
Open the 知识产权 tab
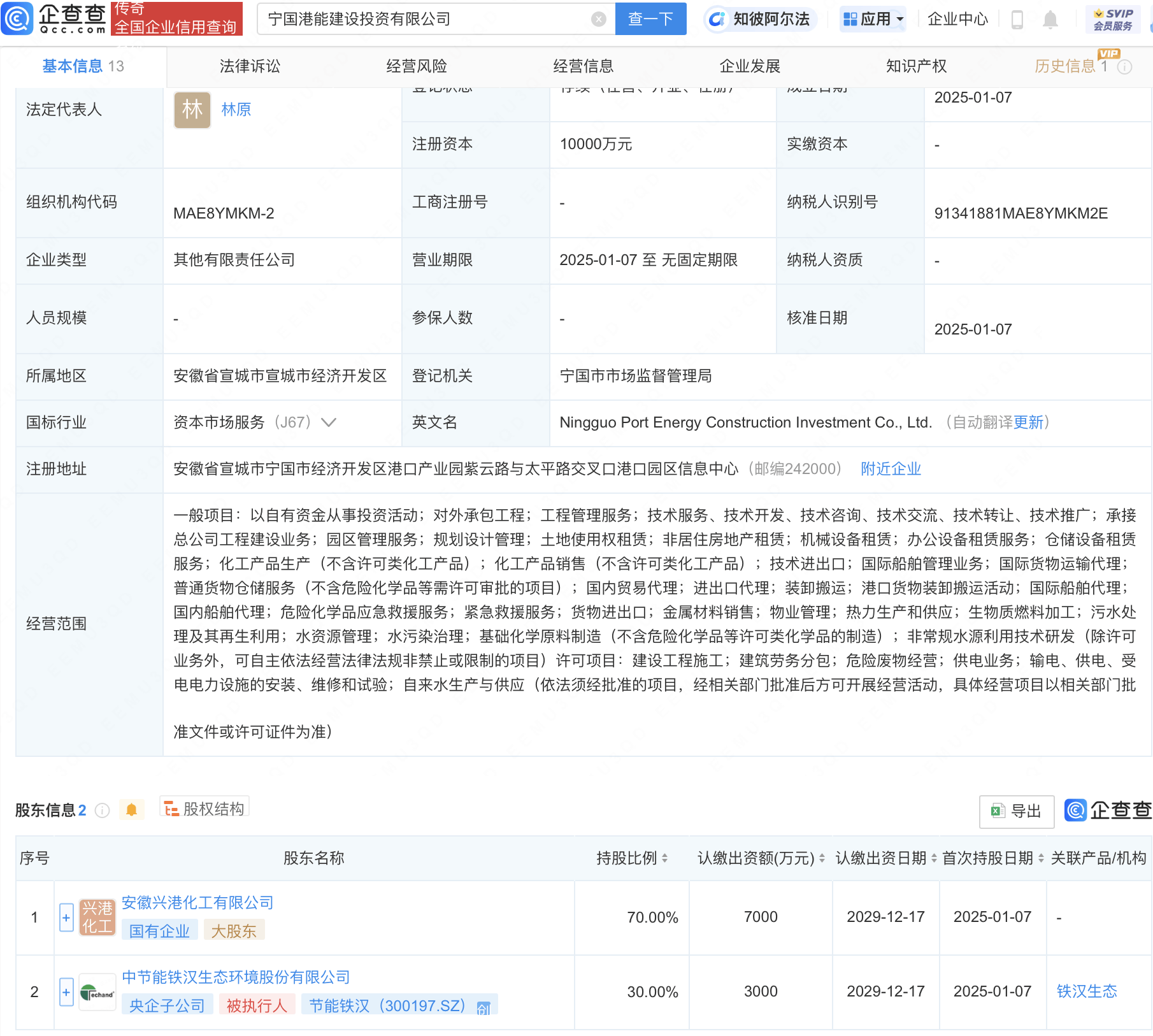tap(916, 66)
